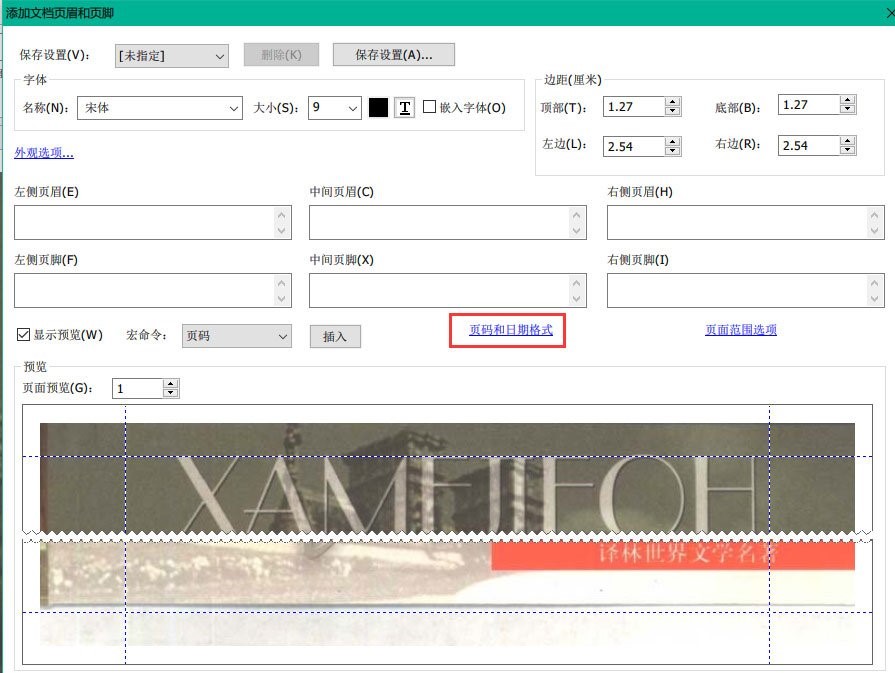Increase the 页面预览 page number

click(170, 383)
